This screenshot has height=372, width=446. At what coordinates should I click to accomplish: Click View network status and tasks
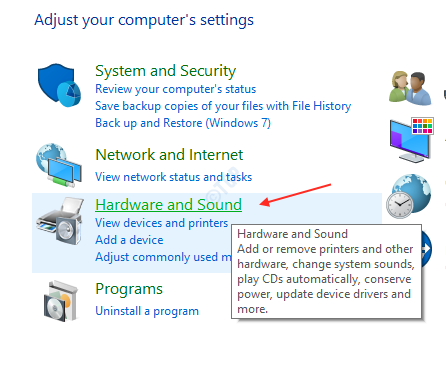(173, 177)
